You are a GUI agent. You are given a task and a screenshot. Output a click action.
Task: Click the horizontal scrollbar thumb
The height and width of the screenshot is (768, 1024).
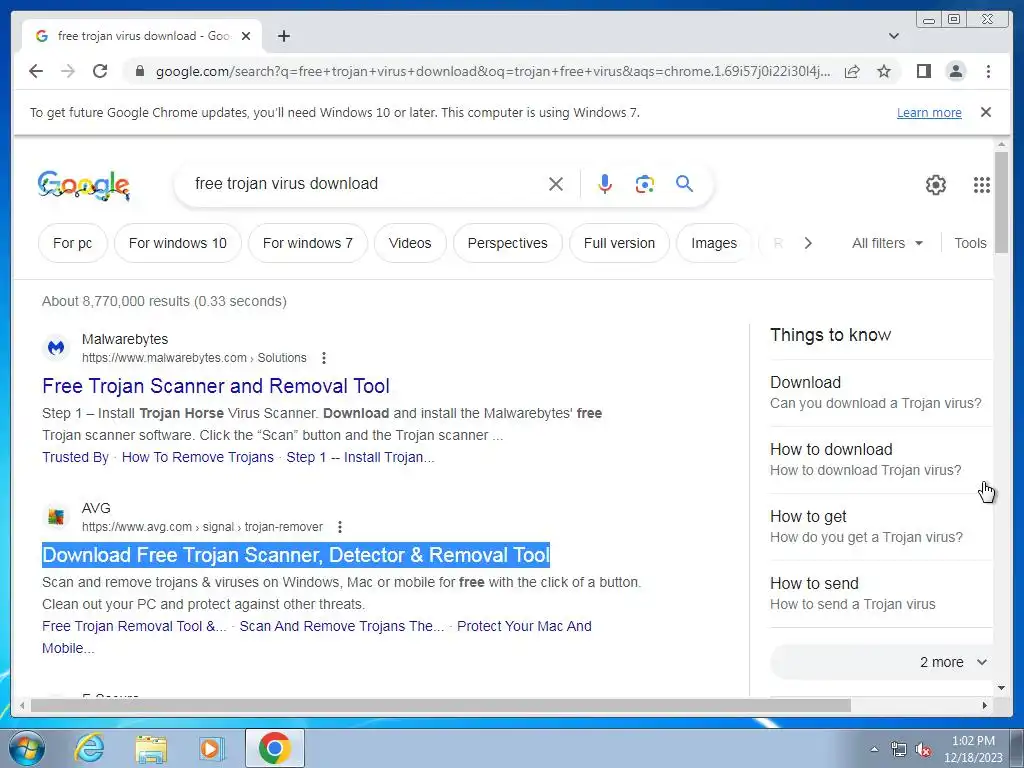pos(441,706)
